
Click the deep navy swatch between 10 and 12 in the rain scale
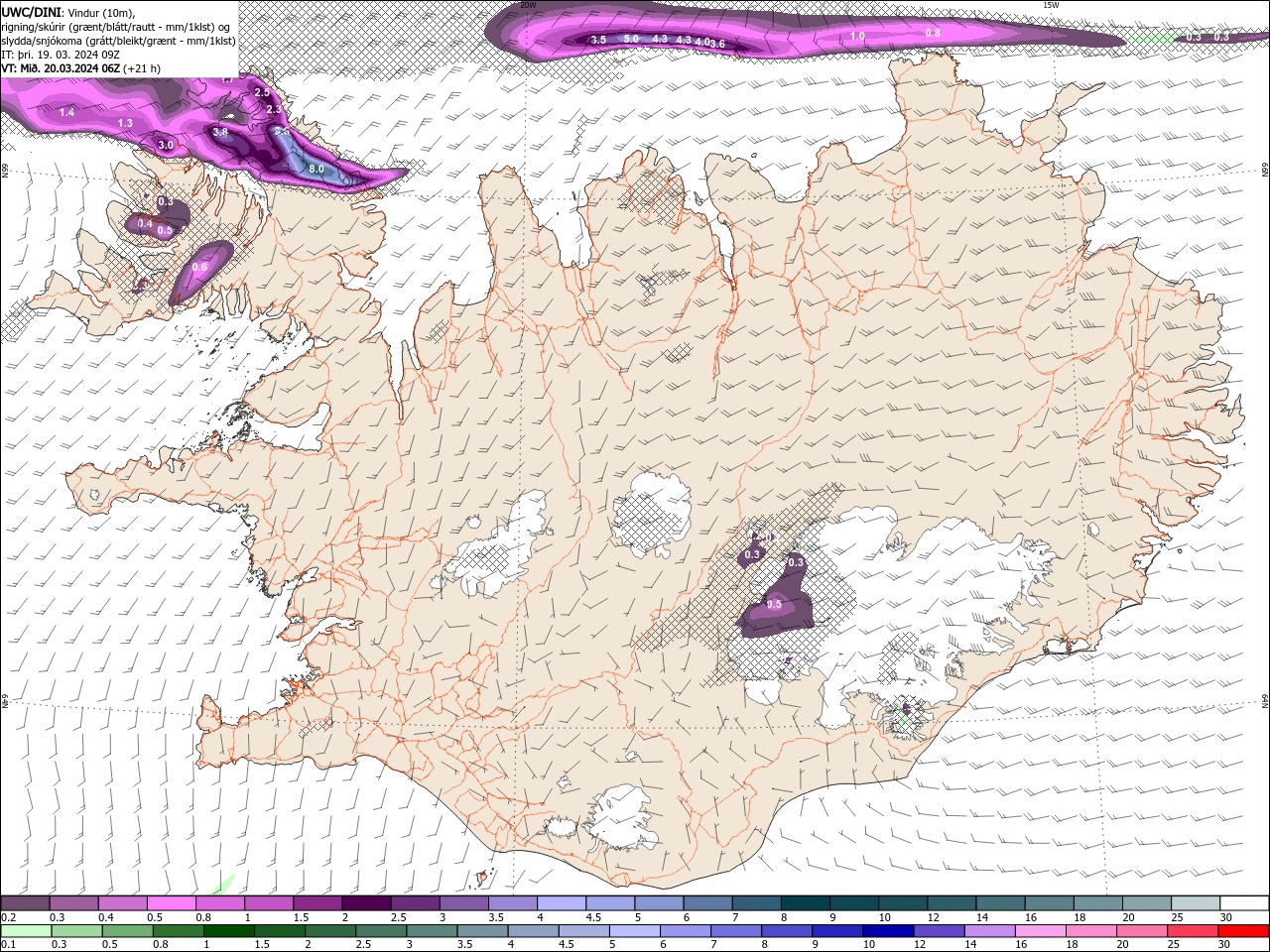click(888, 931)
